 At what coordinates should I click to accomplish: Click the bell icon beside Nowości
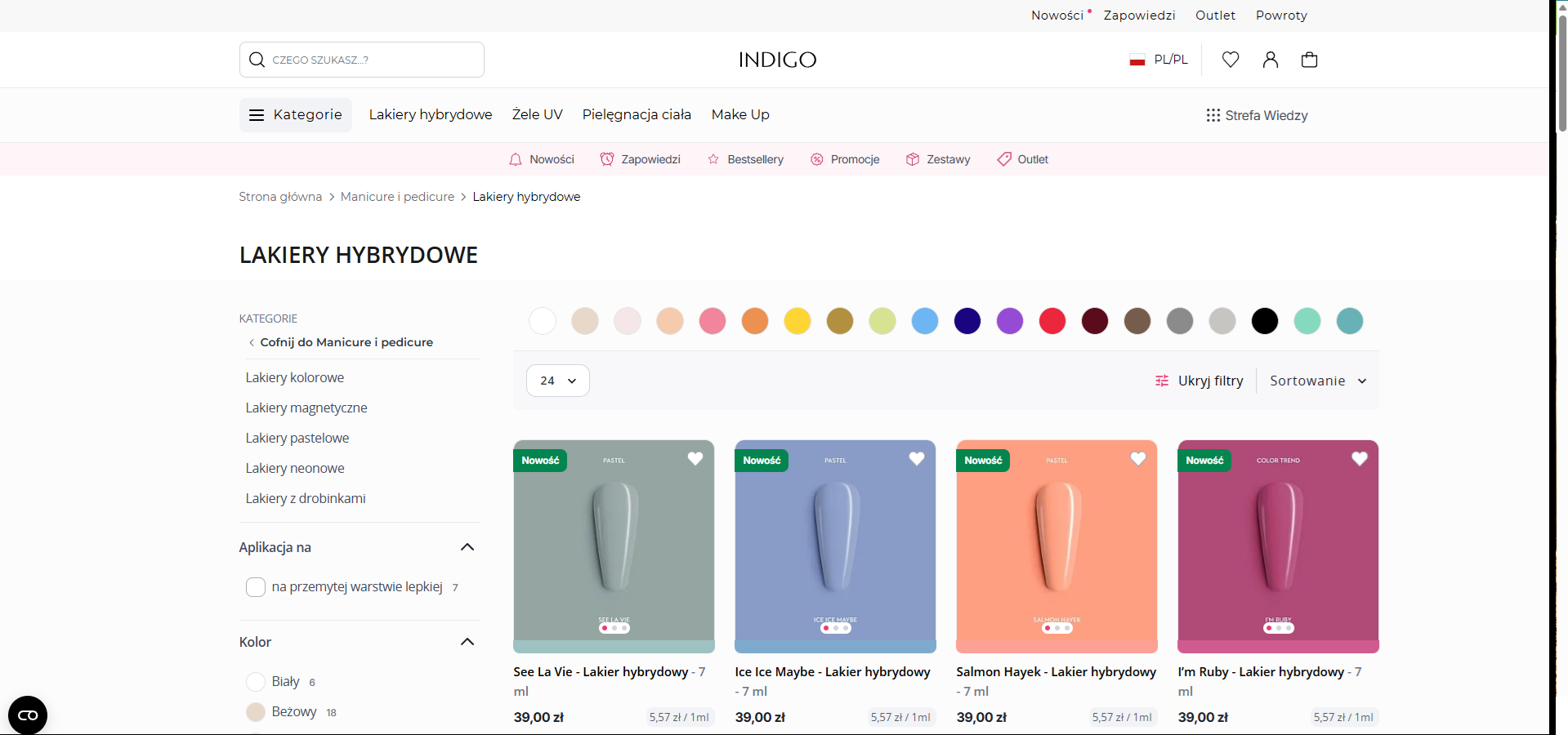[516, 159]
